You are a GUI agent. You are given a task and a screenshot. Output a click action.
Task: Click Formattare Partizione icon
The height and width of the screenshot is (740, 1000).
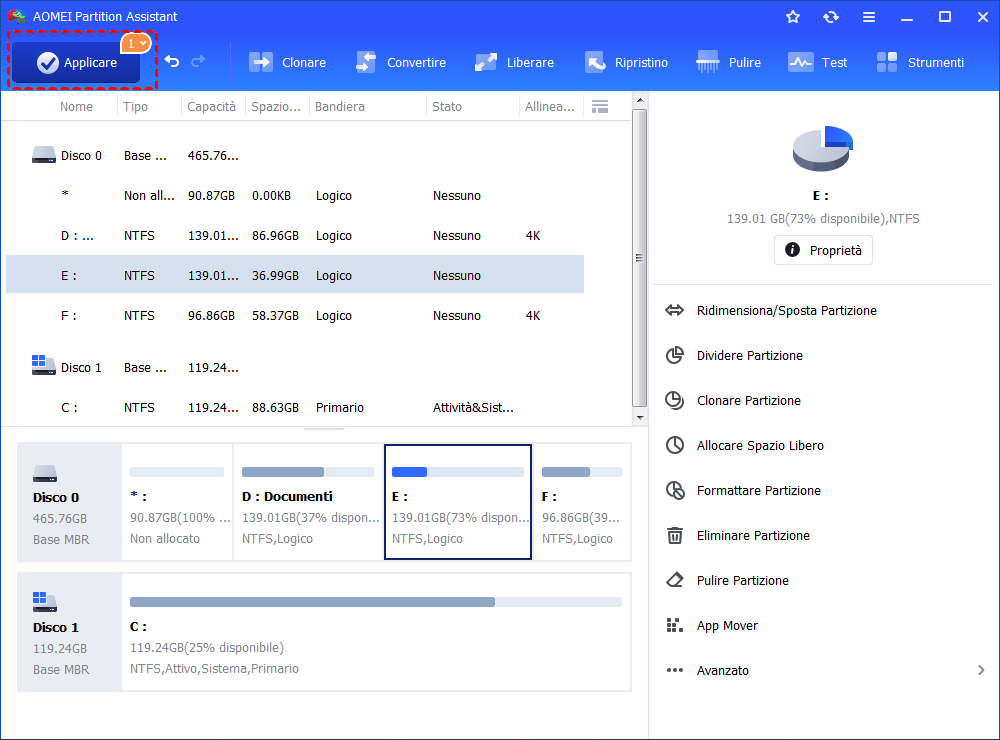675,491
